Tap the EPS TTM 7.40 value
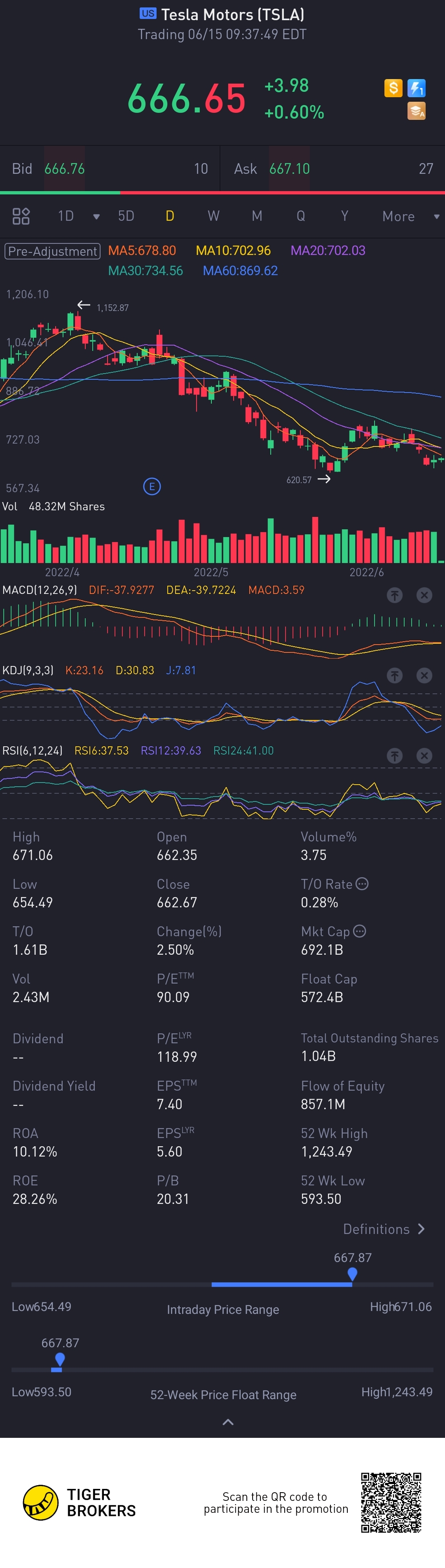 point(169,1104)
